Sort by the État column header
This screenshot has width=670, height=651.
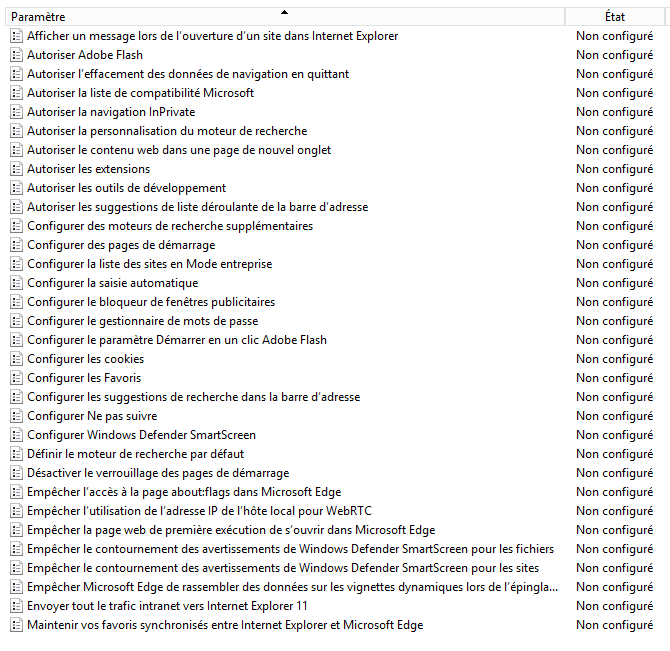(x=614, y=17)
